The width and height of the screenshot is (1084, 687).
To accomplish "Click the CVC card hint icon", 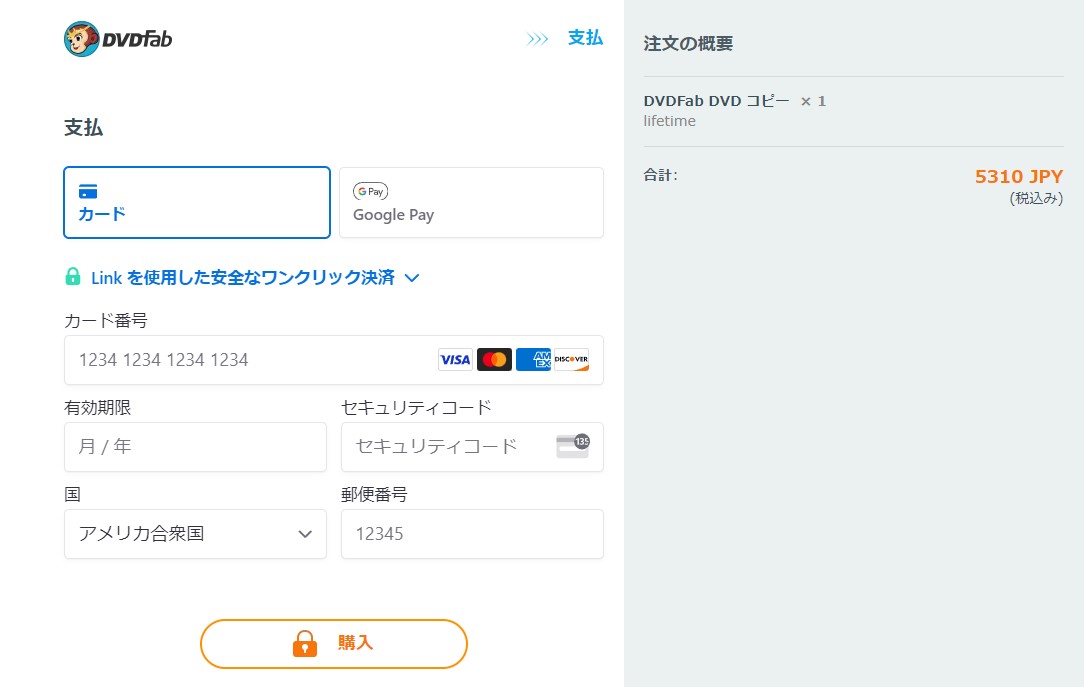I will tap(573, 446).
